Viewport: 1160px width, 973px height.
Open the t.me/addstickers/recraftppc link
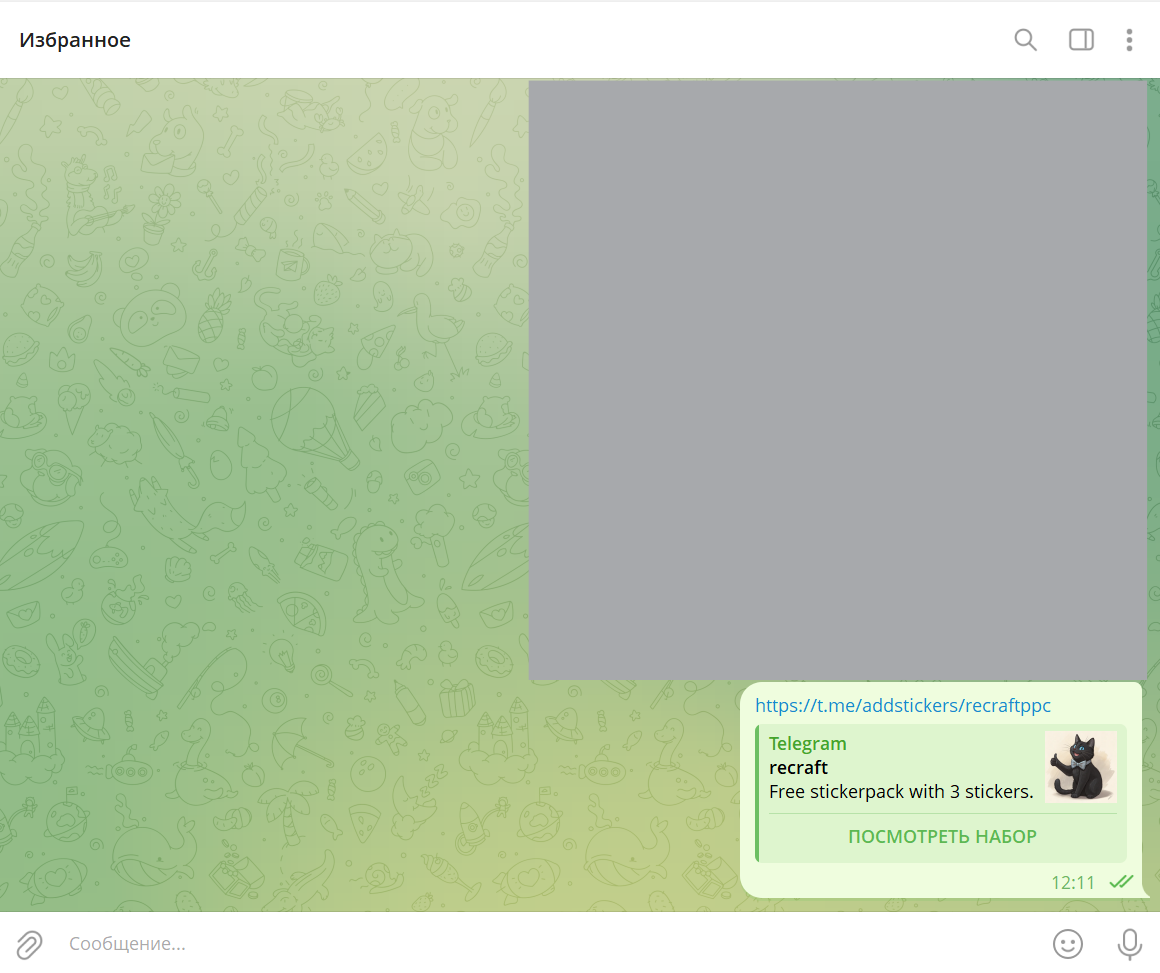[x=902, y=706]
